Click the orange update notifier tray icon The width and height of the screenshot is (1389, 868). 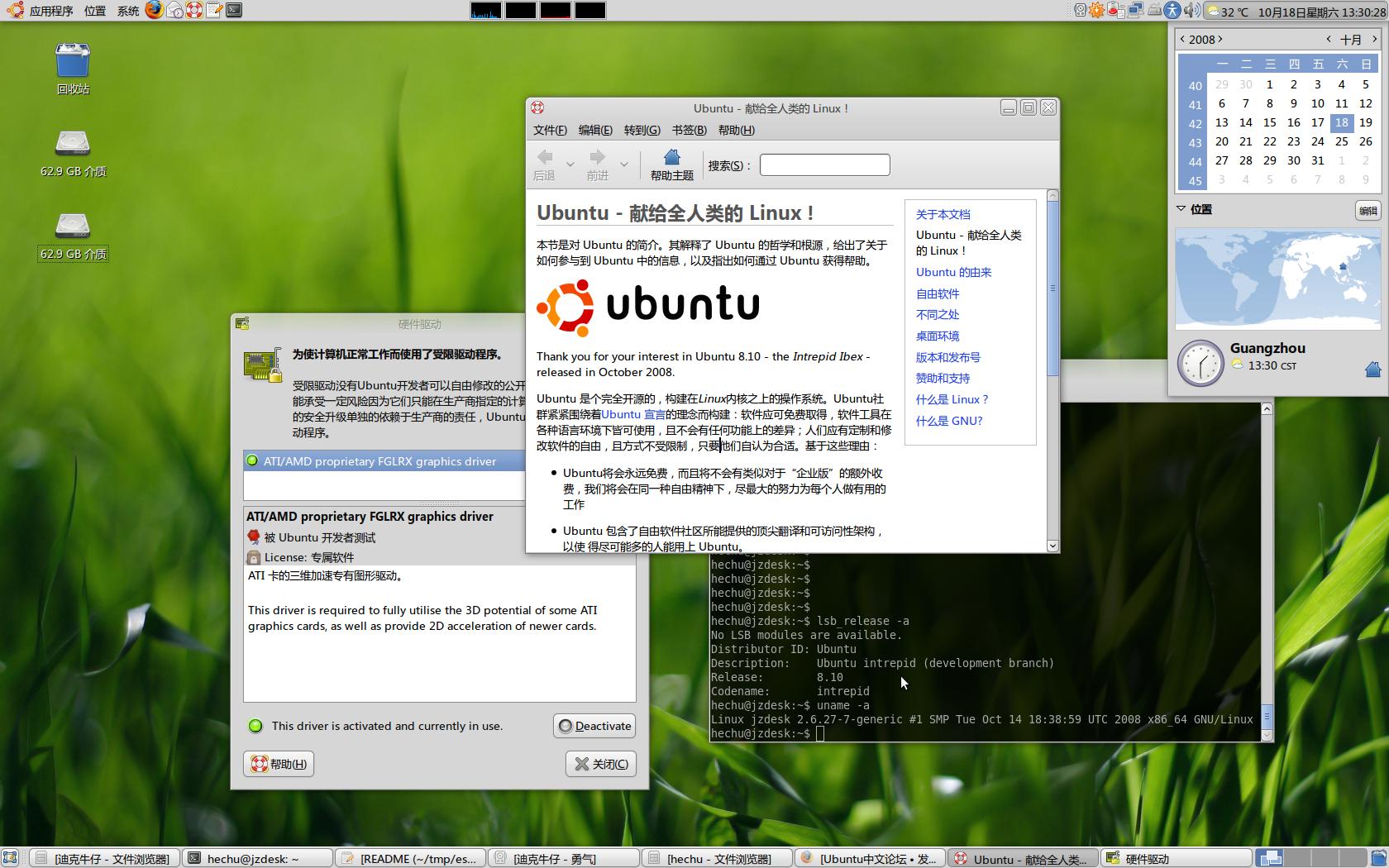pyautogui.click(x=1096, y=10)
